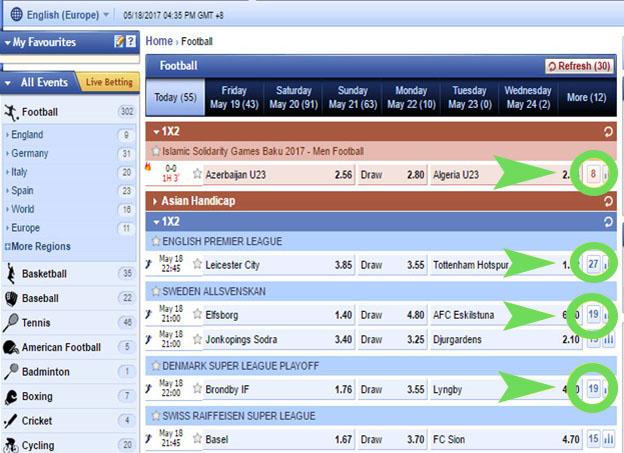The height and width of the screenshot is (453, 624).
Task: Expand More Regions list
Action: point(38,246)
